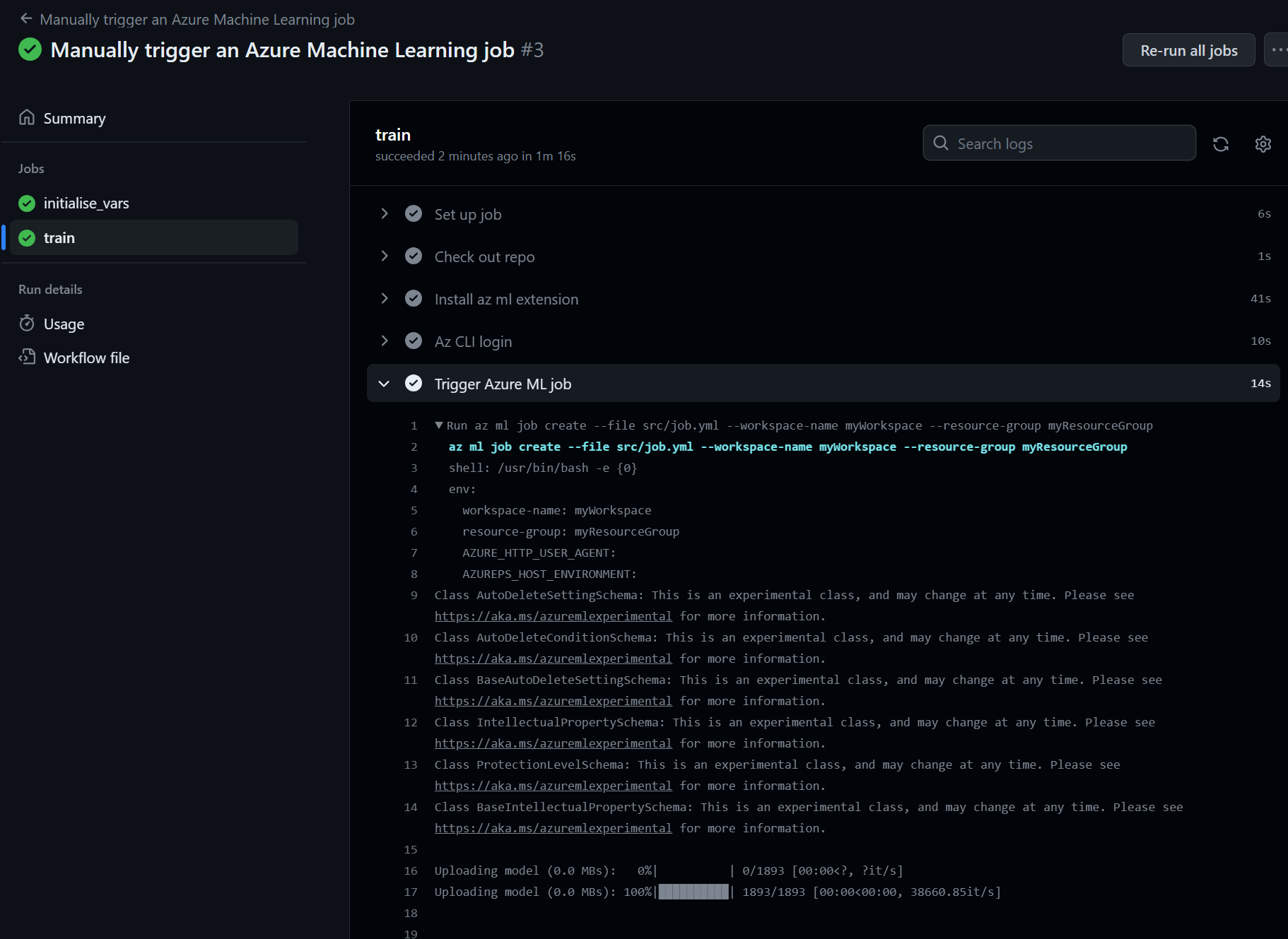Expand the Install az ml extension step
1288x939 pixels.
coord(384,298)
